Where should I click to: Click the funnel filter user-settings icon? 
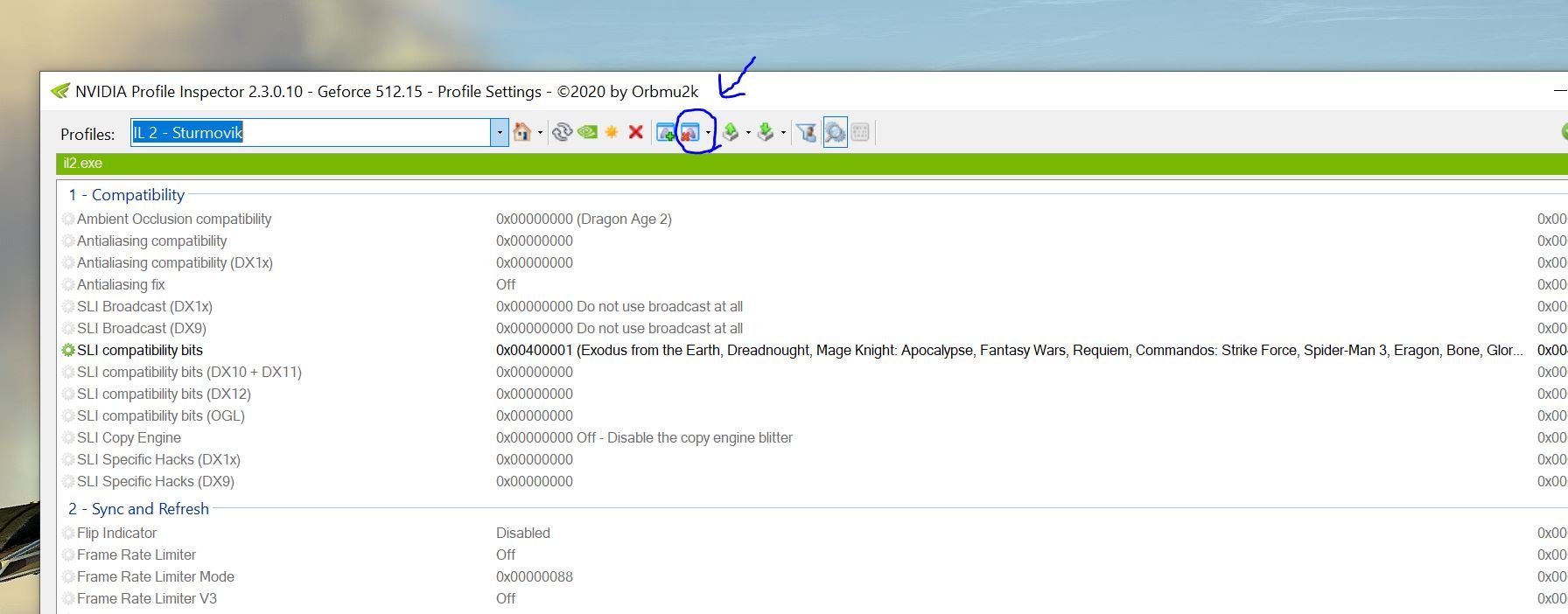(x=807, y=132)
